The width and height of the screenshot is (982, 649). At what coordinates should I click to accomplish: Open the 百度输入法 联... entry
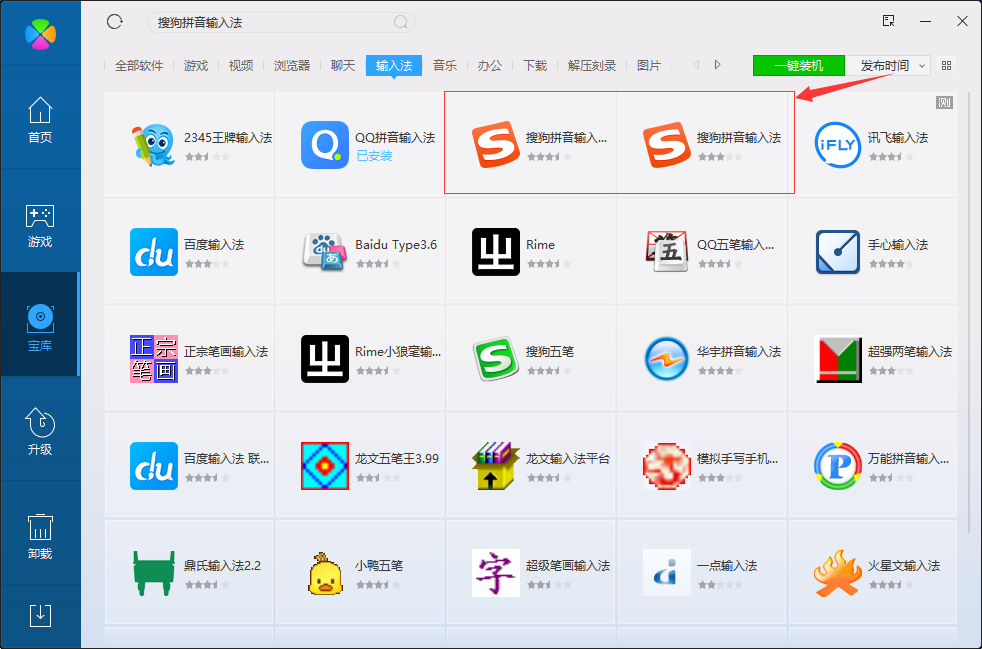189,466
